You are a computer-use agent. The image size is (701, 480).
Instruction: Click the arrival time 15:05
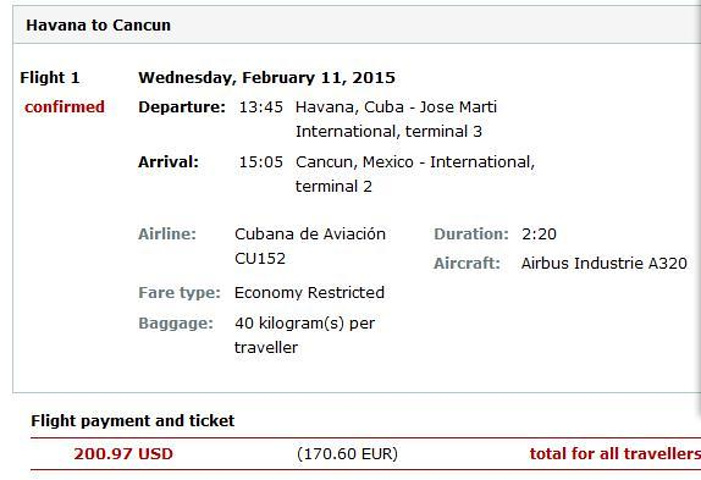click(x=260, y=162)
